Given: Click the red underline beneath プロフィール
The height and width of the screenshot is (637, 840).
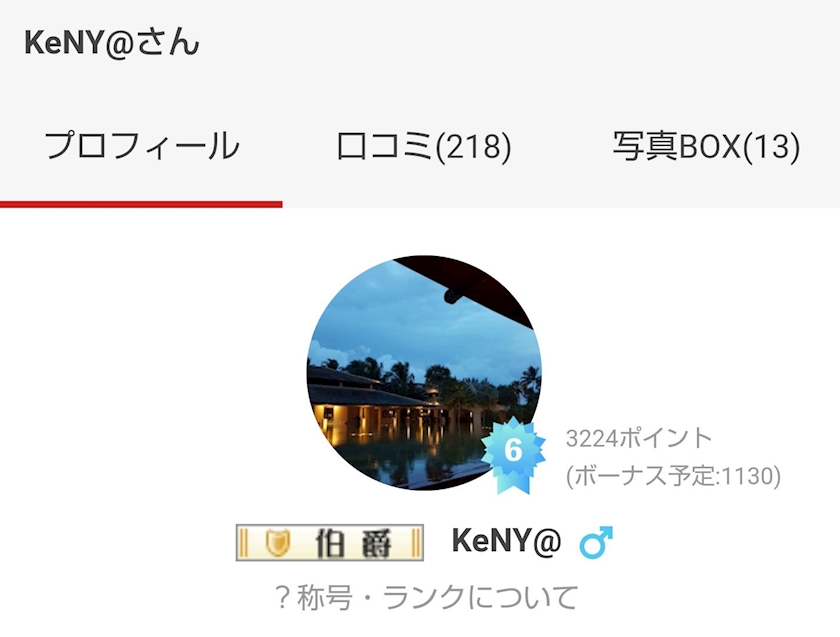Looking at the screenshot, I should [x=141, y=204].
